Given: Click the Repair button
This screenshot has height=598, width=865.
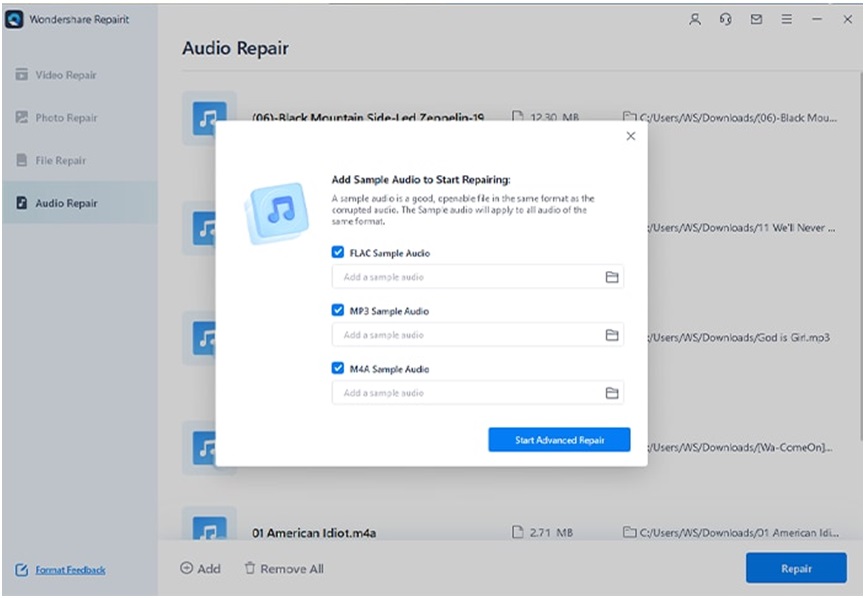Looking at the screenshot, I should (x=796, y=568).
